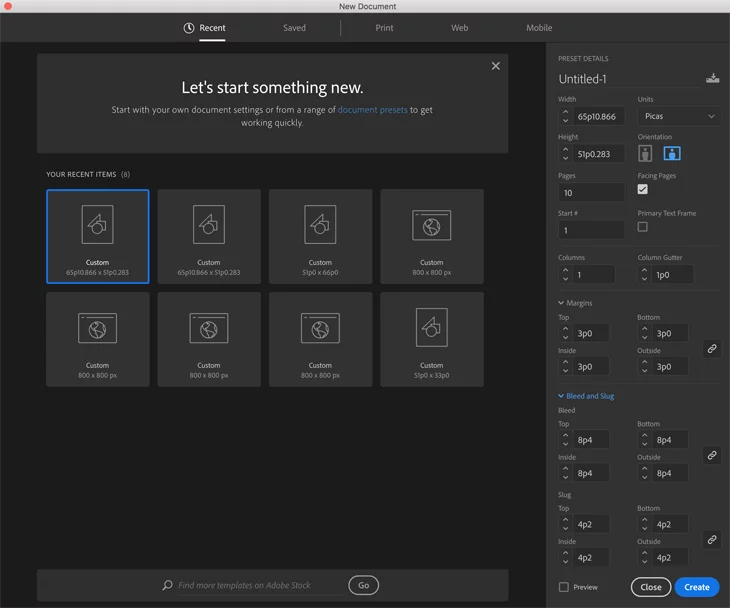Viewport: 730px width, 608px height.
Task: Click the Width field 65p10.866
Action: (x=599, y=116)
